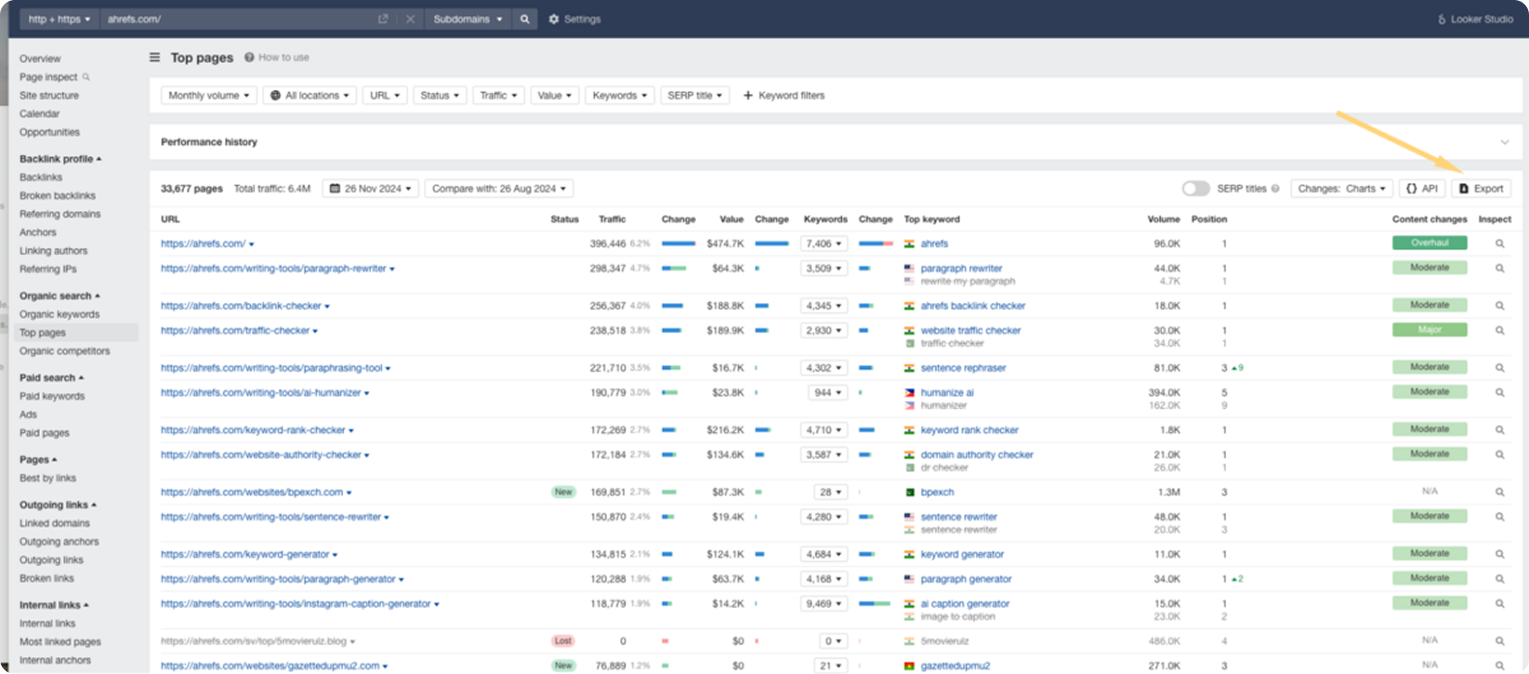Go to Referring domains in sidebar
The image size is (1529, 674).
click(60, 214)
